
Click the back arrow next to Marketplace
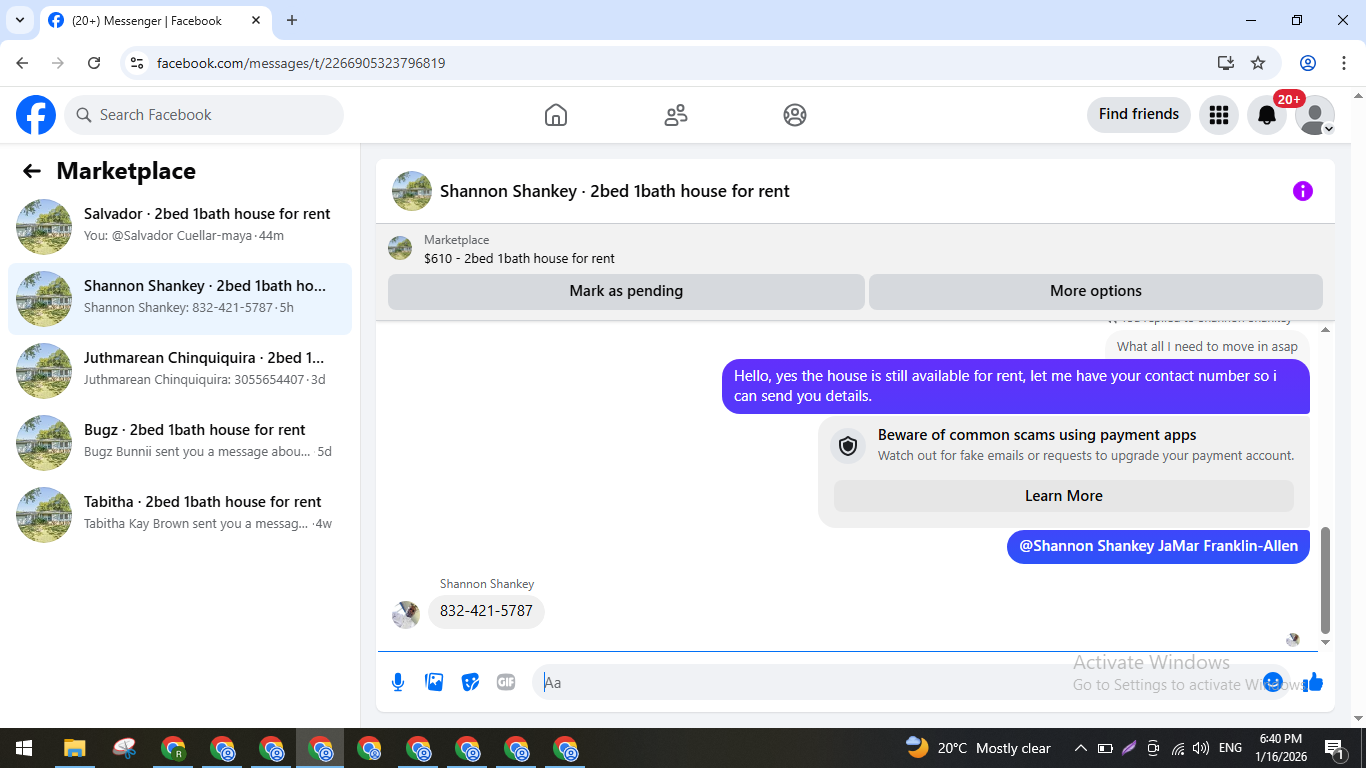pos(32,171)
